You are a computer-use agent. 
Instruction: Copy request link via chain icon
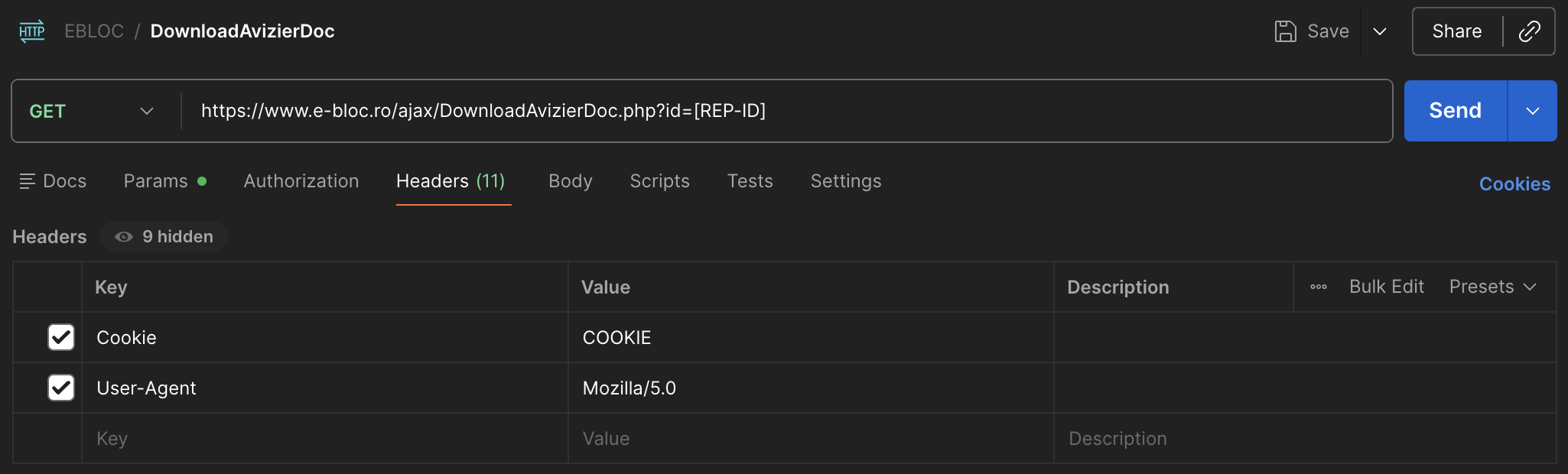tap(1529, 31)
